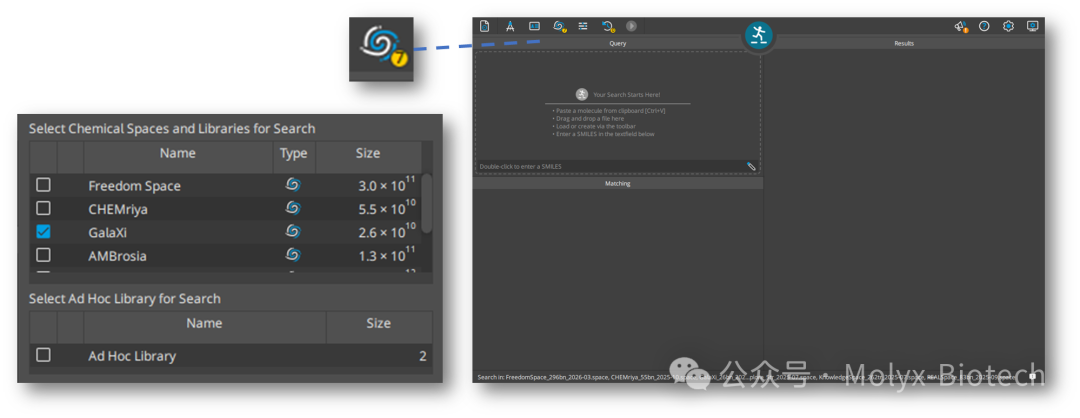The width and height of the screenshot is (1080, 418).
Task: Click Size header in Ad Hoc table
Action: pos(379,324)
